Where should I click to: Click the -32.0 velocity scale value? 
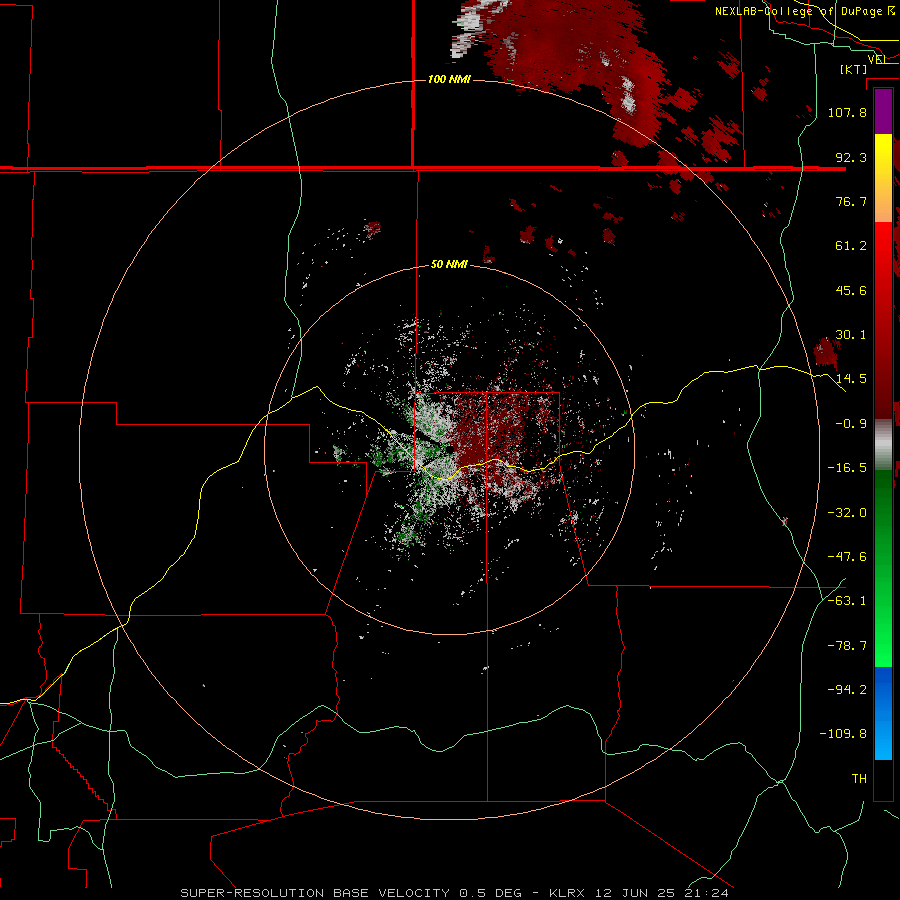pyautogui.click(x=847, y=513)
